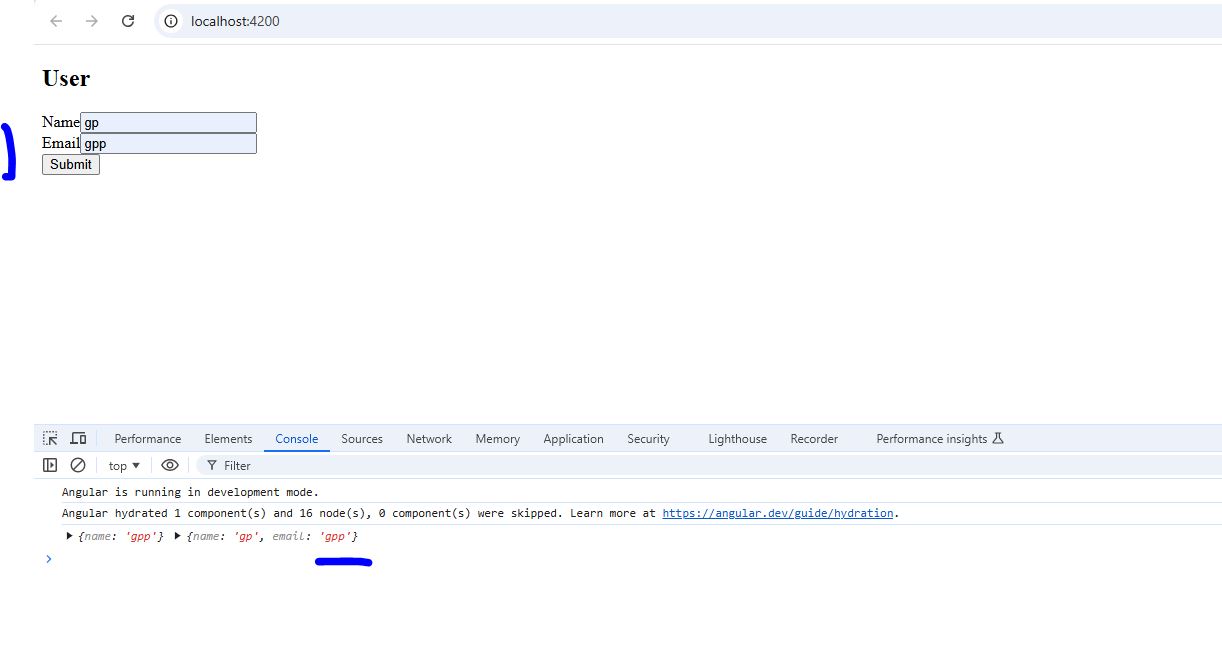The width and height of the screenshot is (1222, 656).
Task: Show the console sidebar icon
Action: click(x=50, y=465)
